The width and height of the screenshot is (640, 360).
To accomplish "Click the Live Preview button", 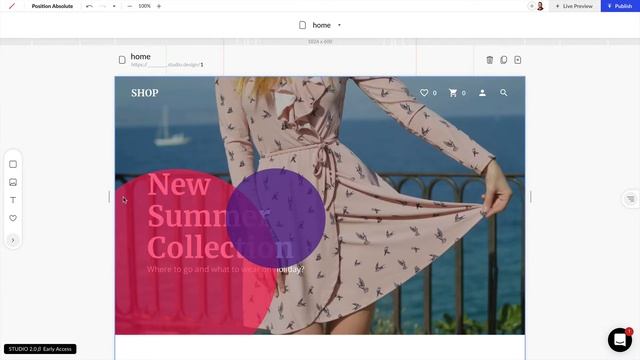I will click(574, 6).
